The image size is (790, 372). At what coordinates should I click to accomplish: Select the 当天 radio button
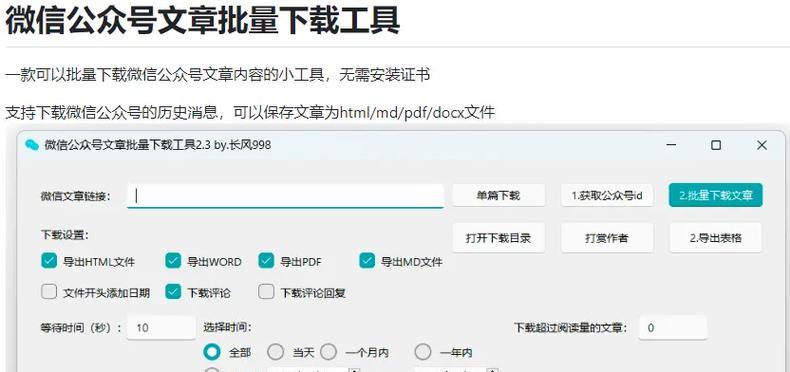tap(276, 352)
